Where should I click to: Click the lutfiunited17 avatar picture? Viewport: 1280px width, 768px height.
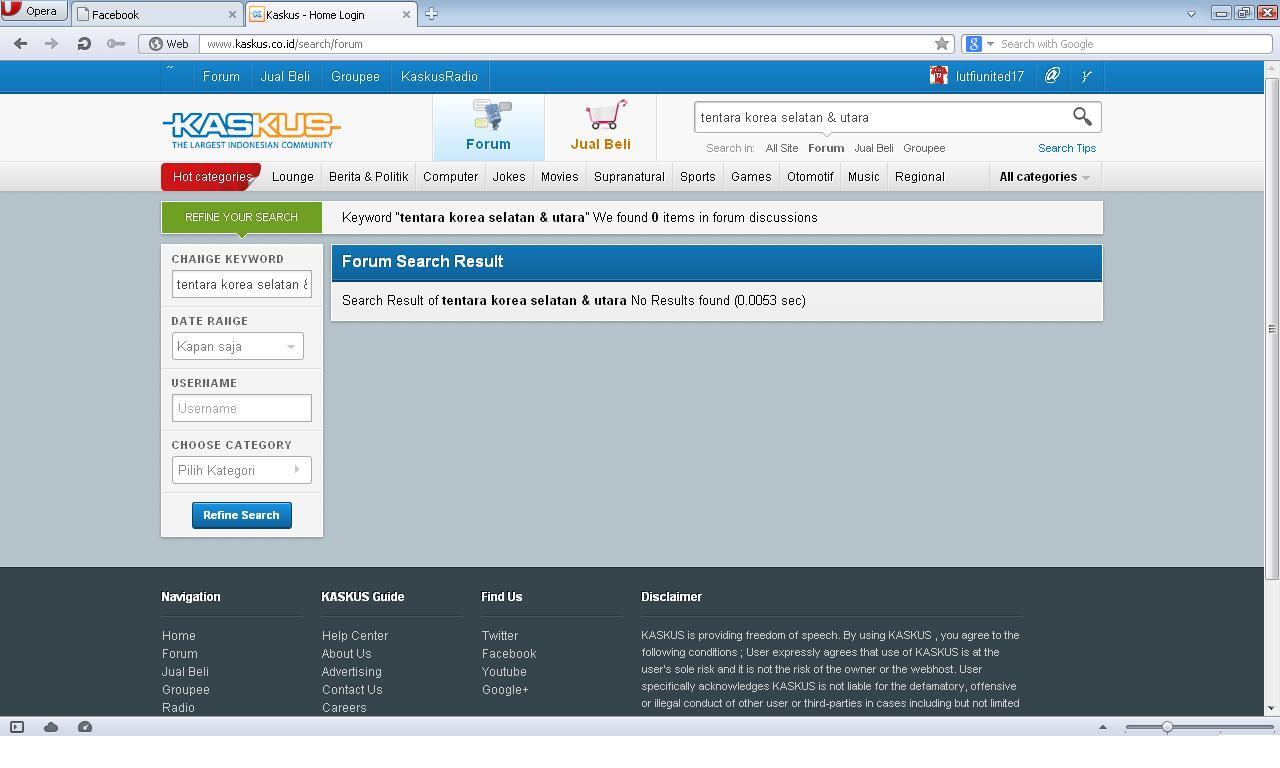[x=938, y=76]
